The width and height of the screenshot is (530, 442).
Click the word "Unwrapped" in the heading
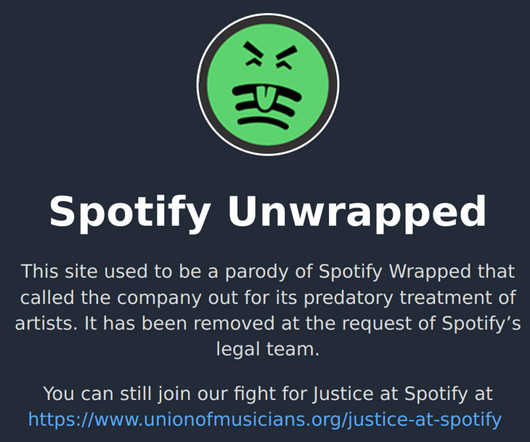pos(357,212)
